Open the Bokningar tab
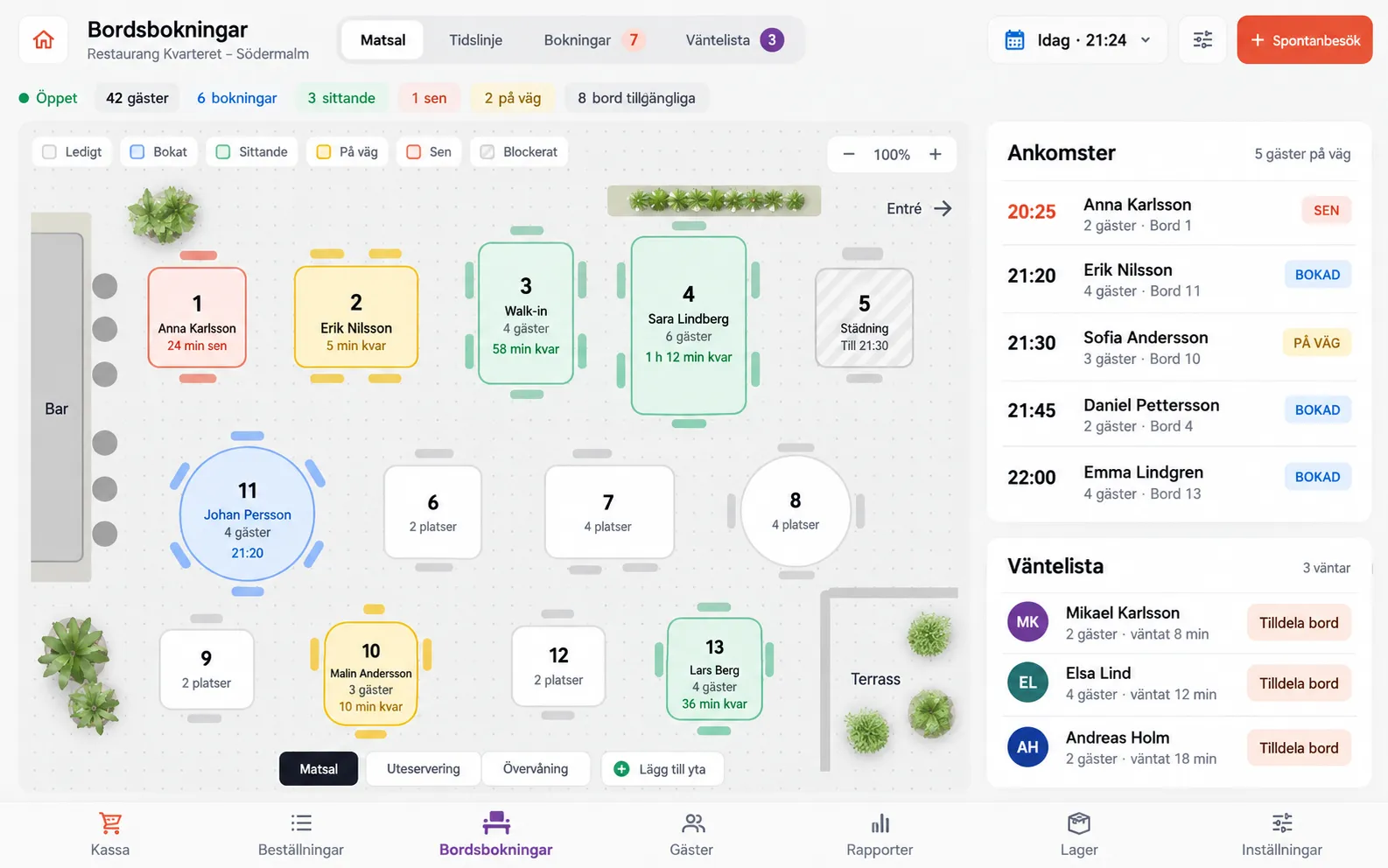1388x868 pixels. [594, 40]
